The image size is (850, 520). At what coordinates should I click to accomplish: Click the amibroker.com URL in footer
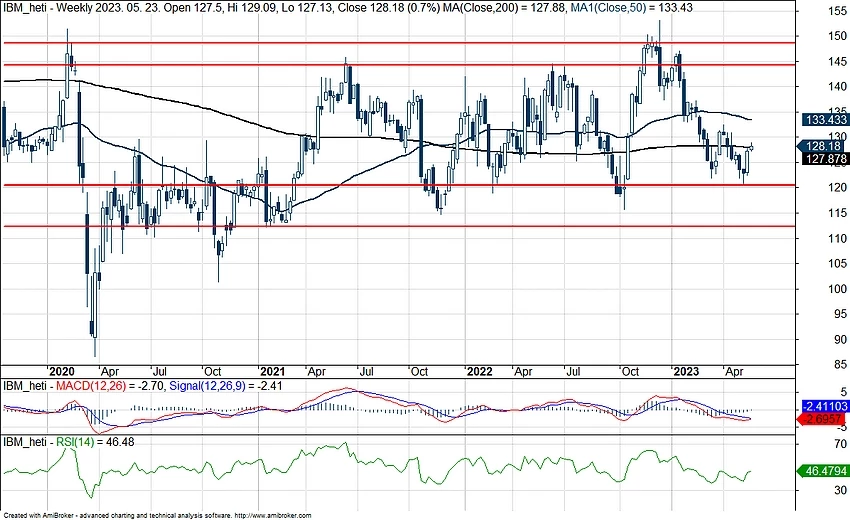point(273,516)
